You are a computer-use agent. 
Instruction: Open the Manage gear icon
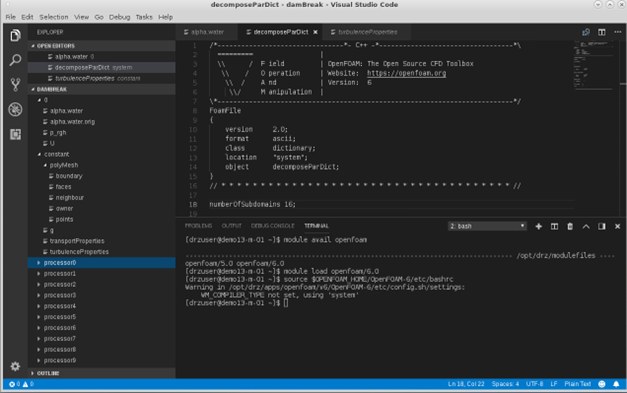15,366
